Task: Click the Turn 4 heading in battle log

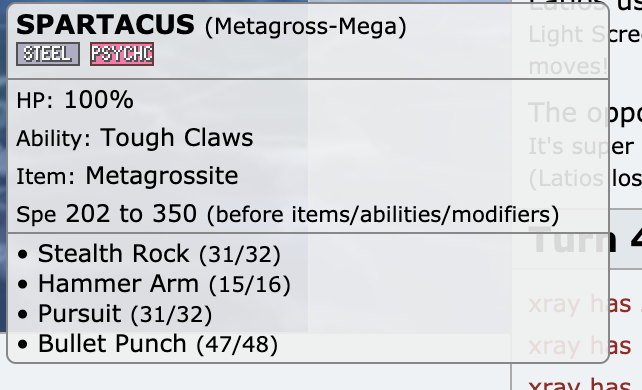Action: click(x=585, y=241)
